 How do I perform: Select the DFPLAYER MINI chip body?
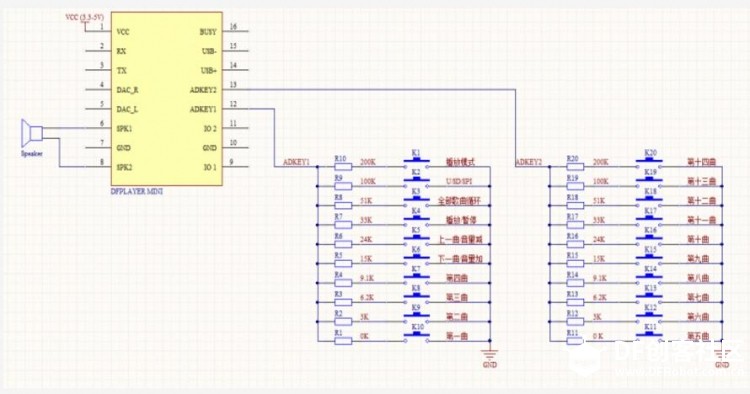click(166, 99)
